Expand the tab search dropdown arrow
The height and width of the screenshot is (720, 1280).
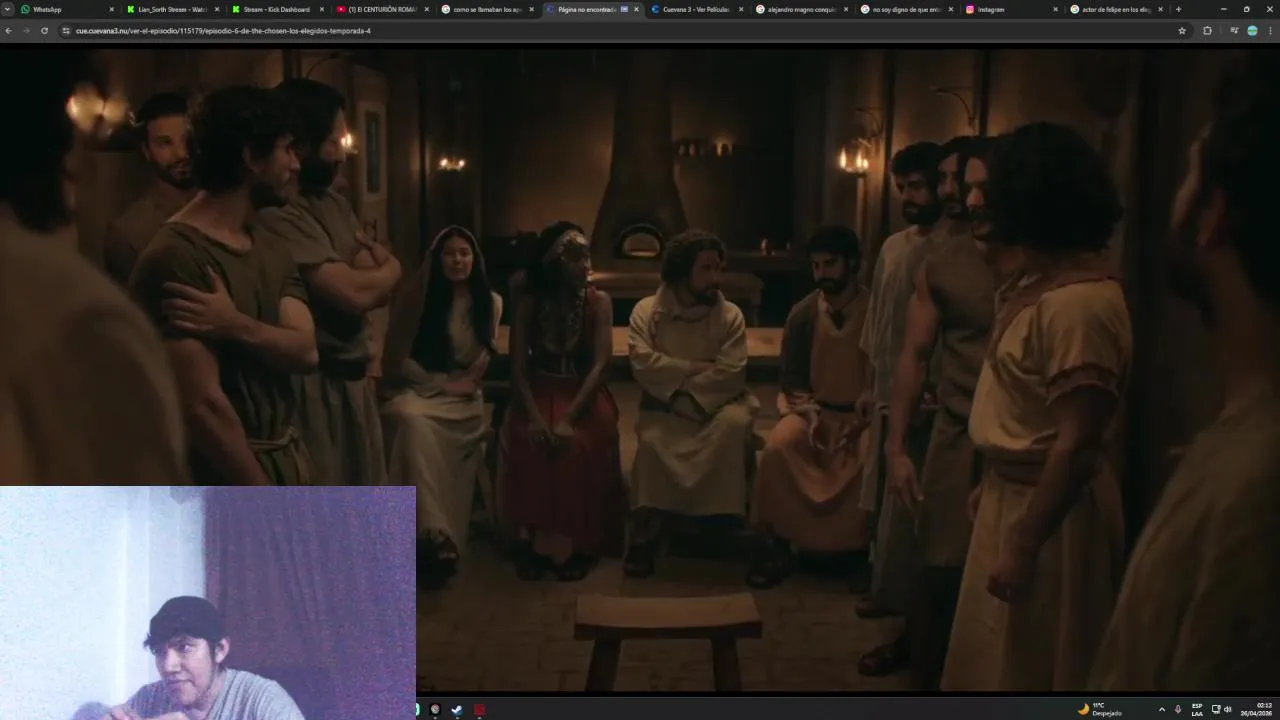7,9
